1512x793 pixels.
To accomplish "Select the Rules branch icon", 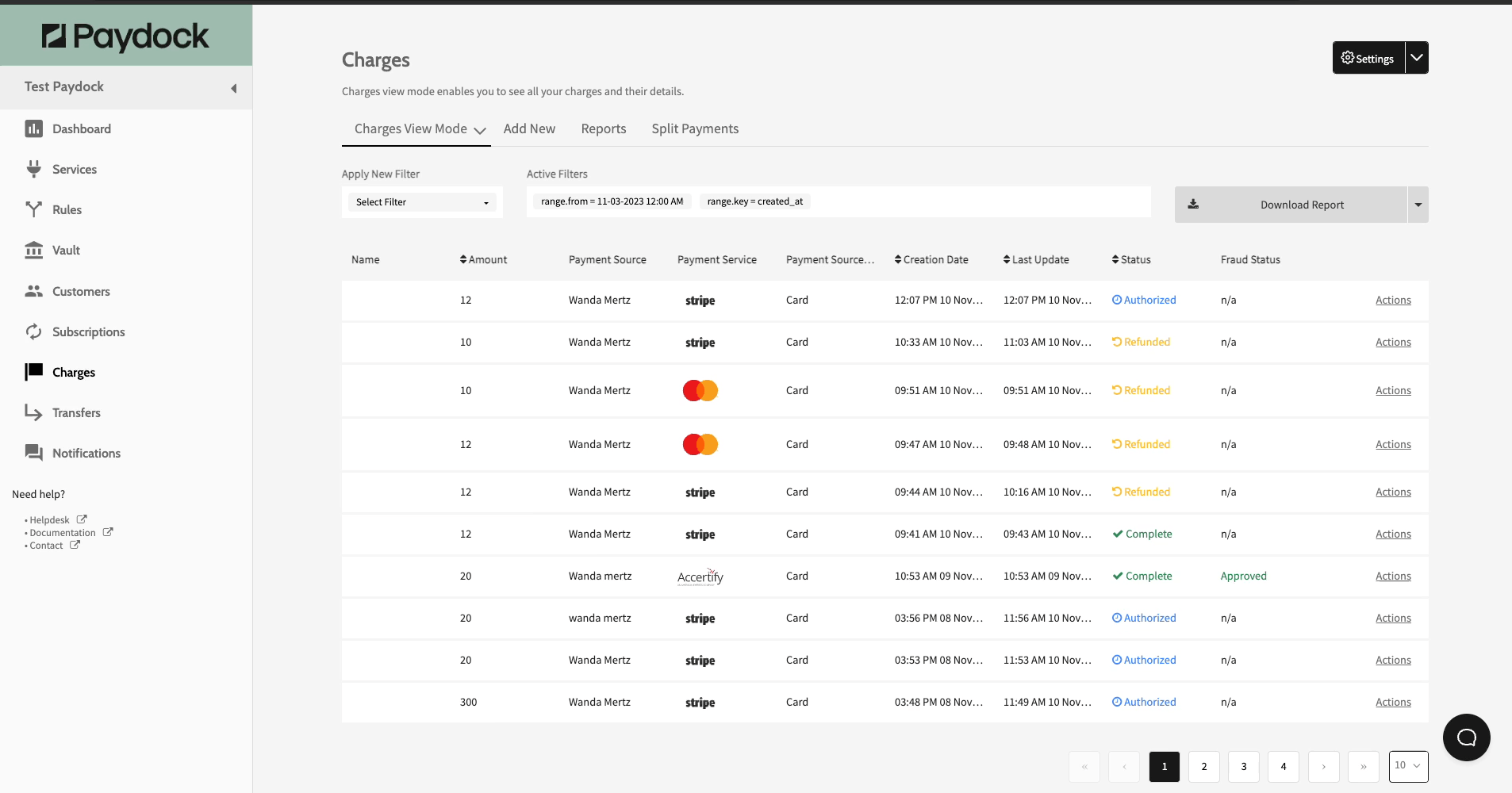I will tap(33, 209).
